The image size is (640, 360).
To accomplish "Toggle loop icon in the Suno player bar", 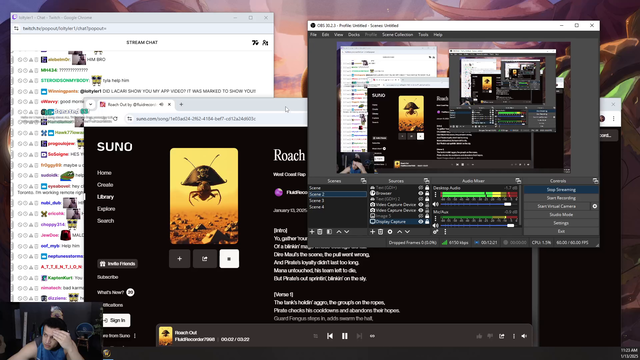I will 372,336.
